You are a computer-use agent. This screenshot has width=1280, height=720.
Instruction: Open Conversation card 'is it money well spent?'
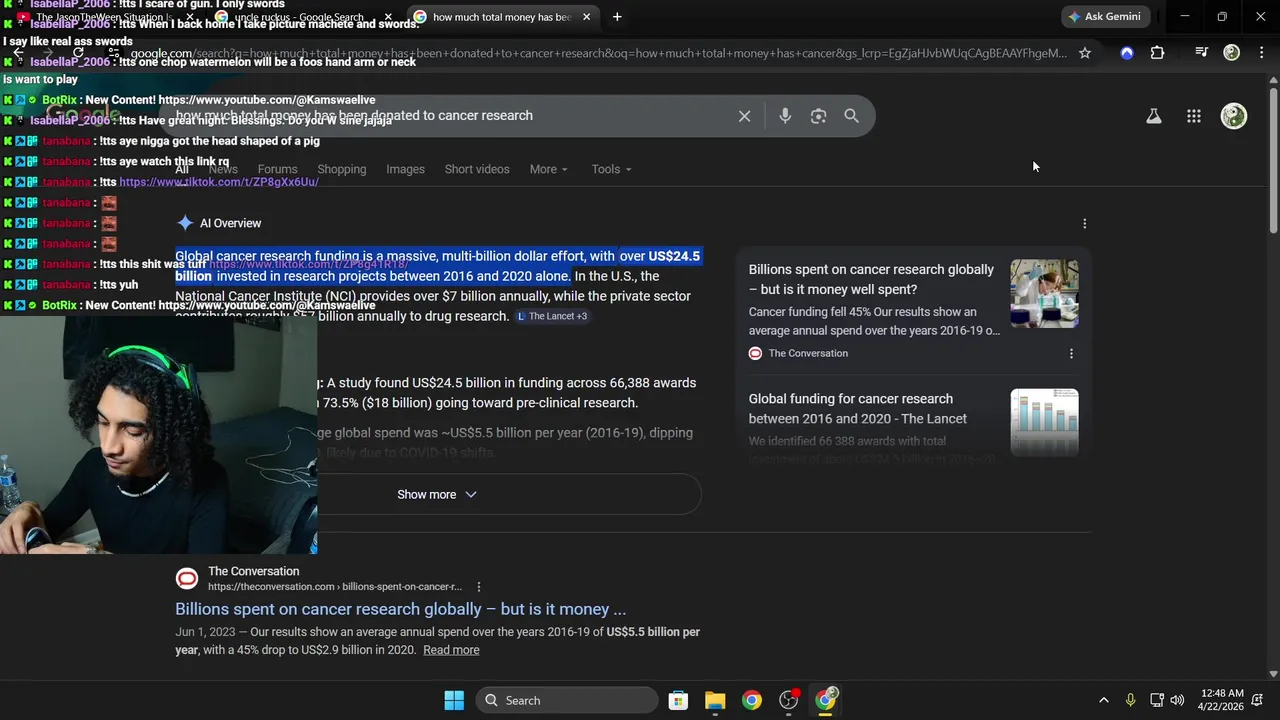click(x=871, y=280)
